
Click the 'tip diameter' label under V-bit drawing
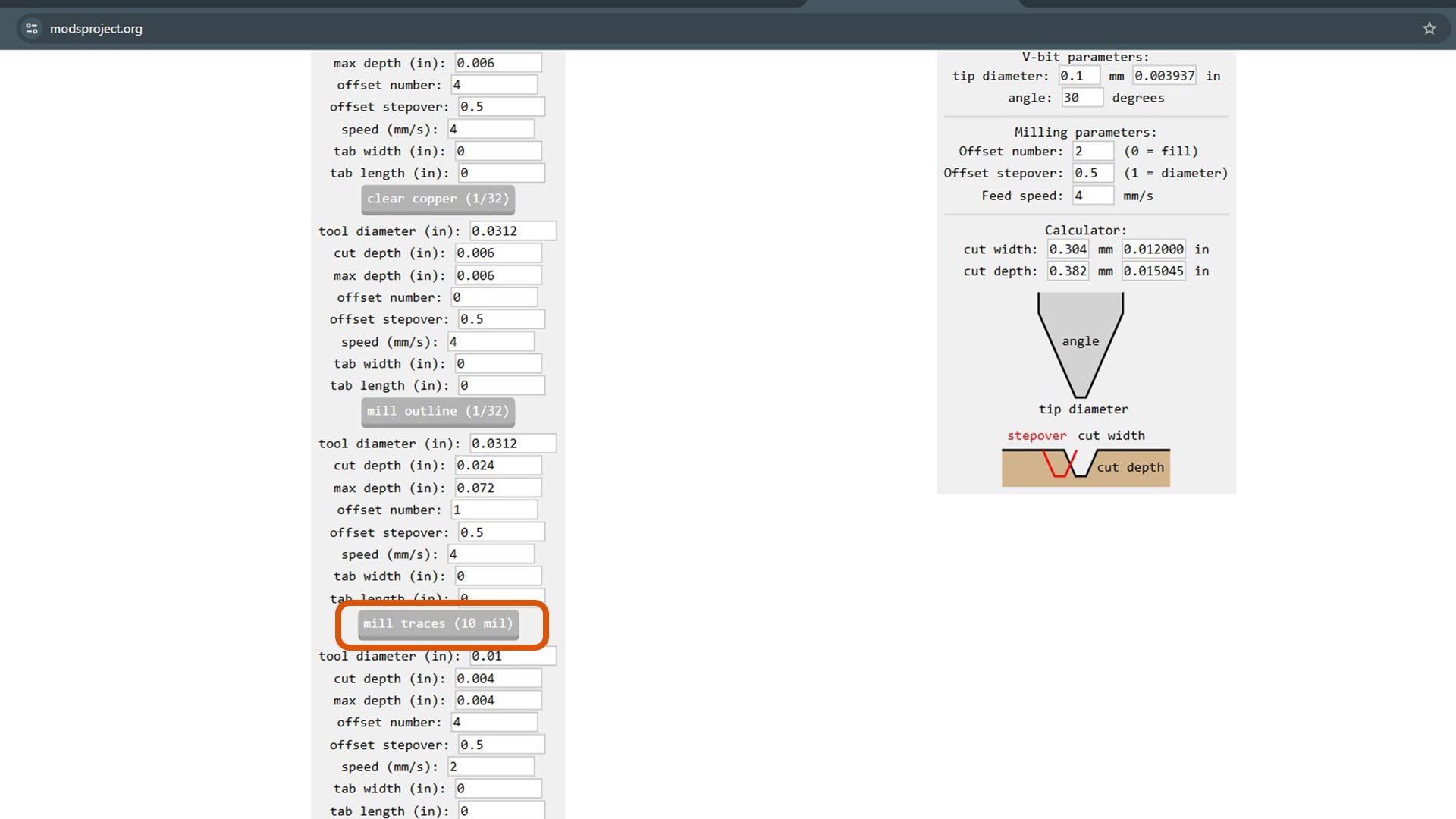click(1084, 409)
